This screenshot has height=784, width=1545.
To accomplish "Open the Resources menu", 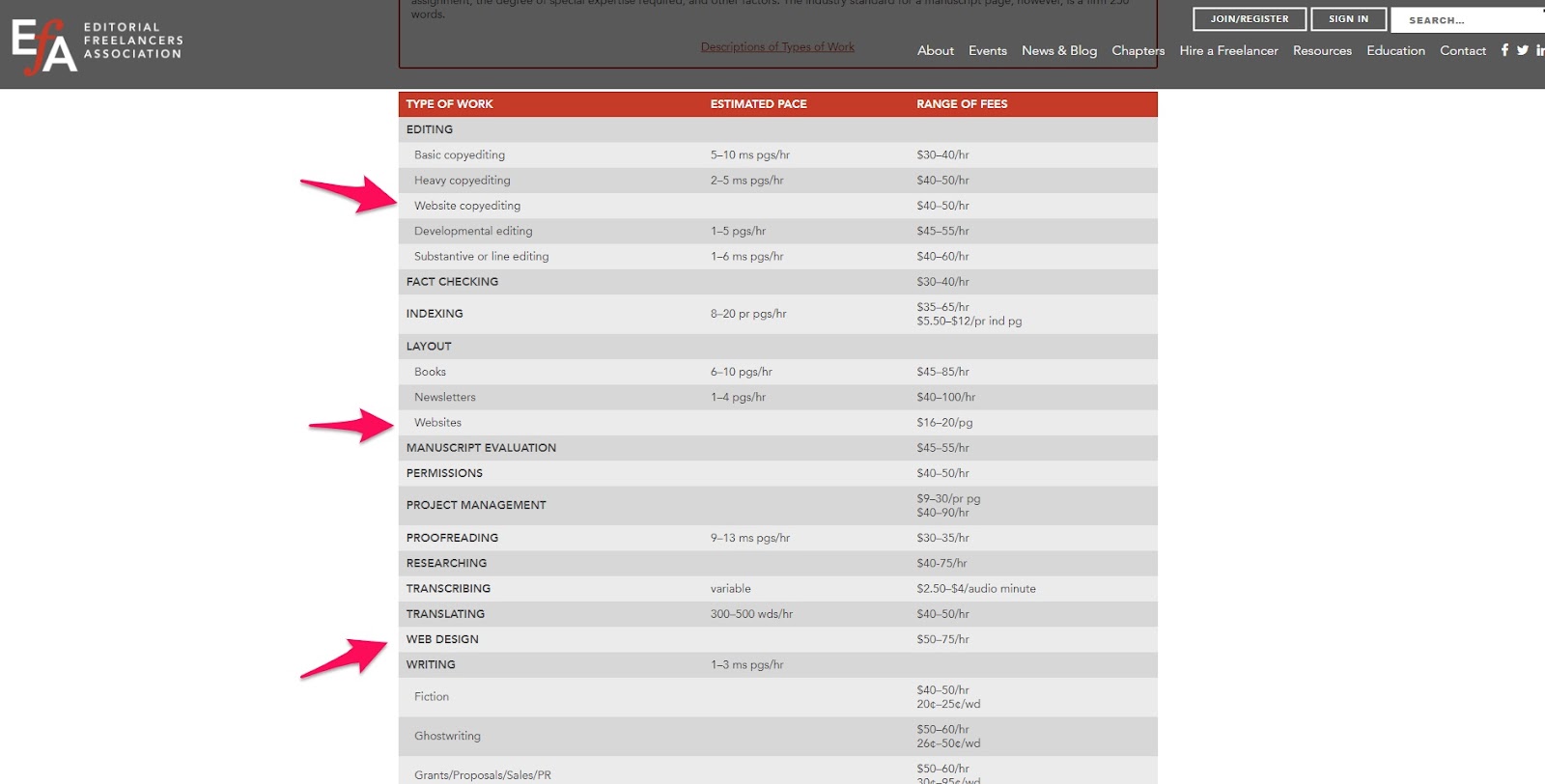I will [x=1322, y=51].
